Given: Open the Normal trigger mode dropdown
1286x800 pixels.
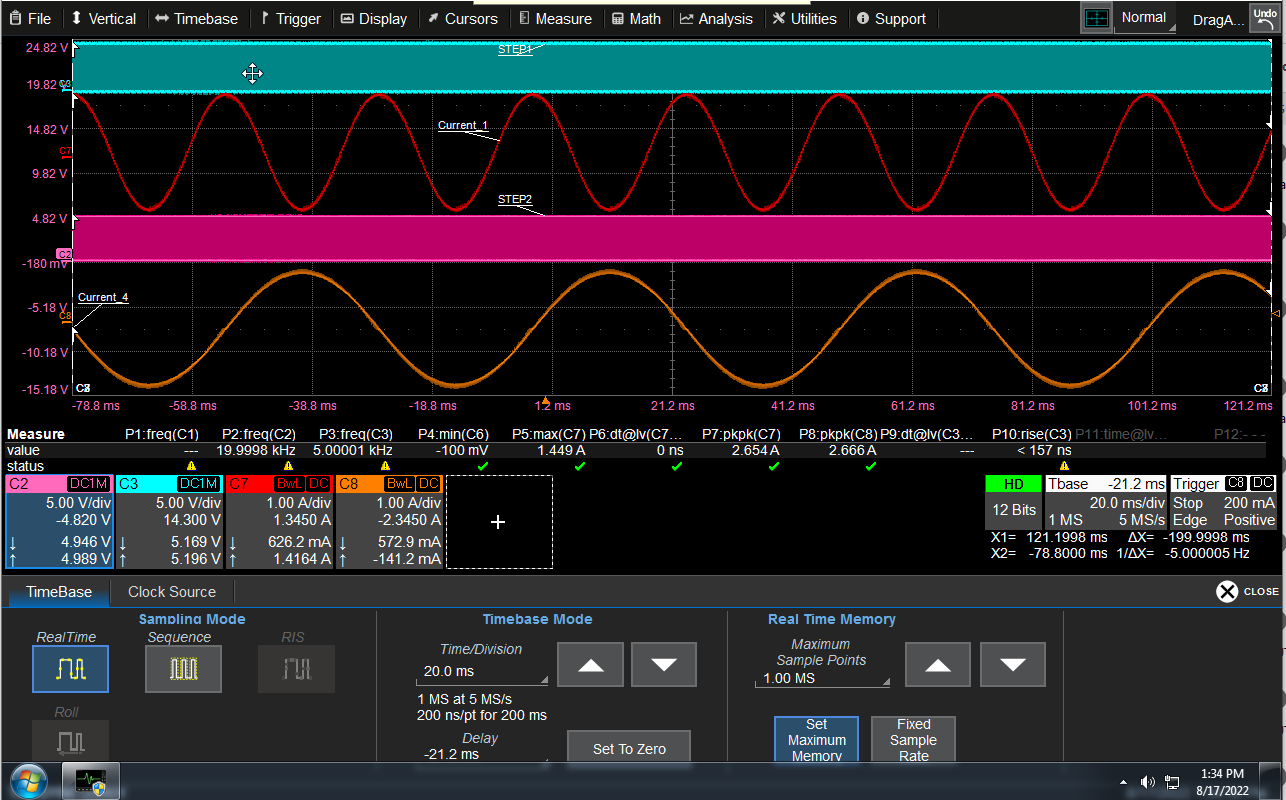Looking at the screenshot, I should click(x=1144, y=17).
